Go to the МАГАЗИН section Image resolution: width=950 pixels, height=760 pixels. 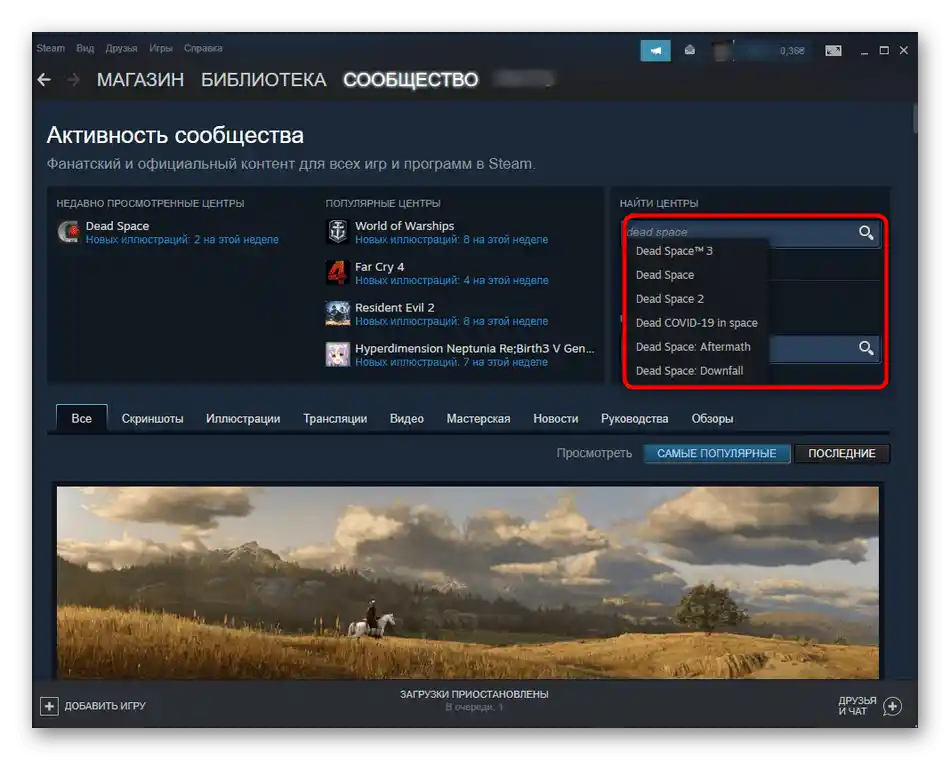[141, 79]
